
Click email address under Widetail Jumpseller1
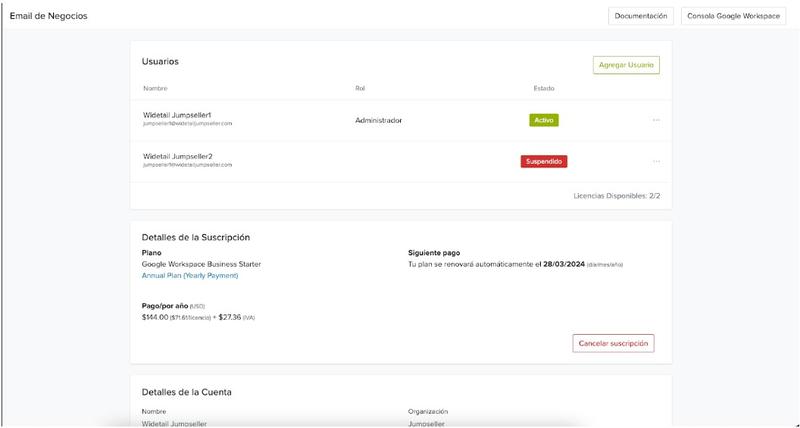pos(187,123)
